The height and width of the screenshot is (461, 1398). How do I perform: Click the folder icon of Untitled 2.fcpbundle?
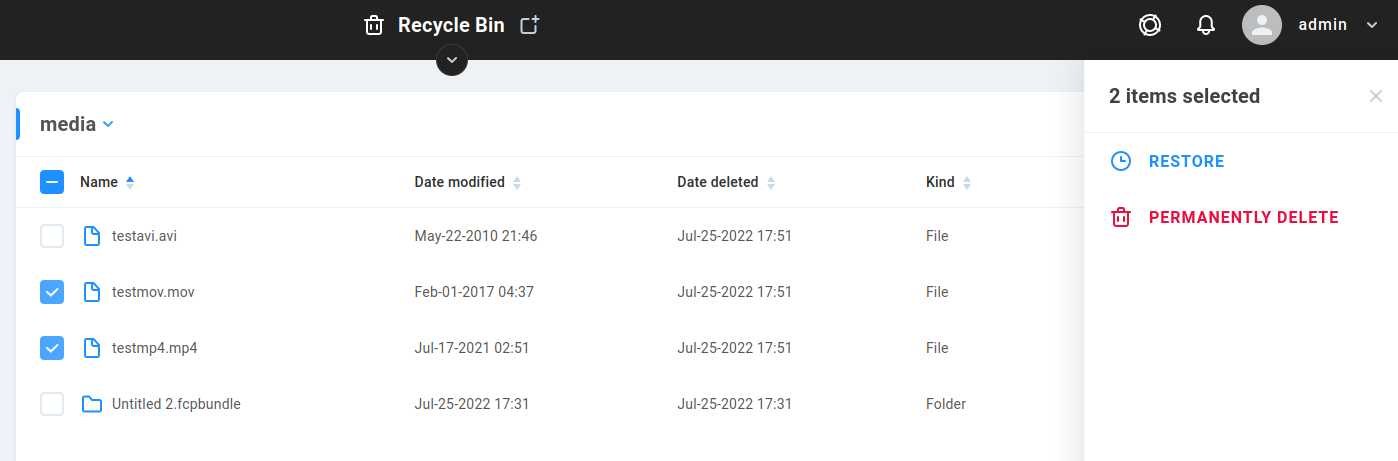pyautogui.click(x=92, y=404)
